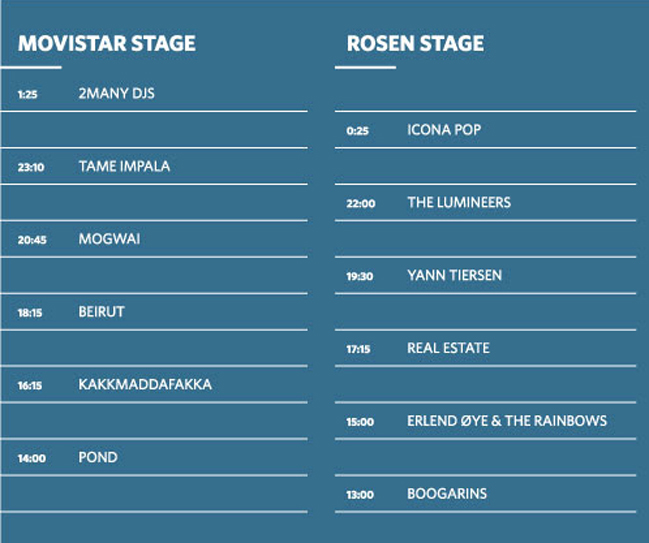Open the Real Estate set entry
This screenshot has width=649, height=543.
448,348
